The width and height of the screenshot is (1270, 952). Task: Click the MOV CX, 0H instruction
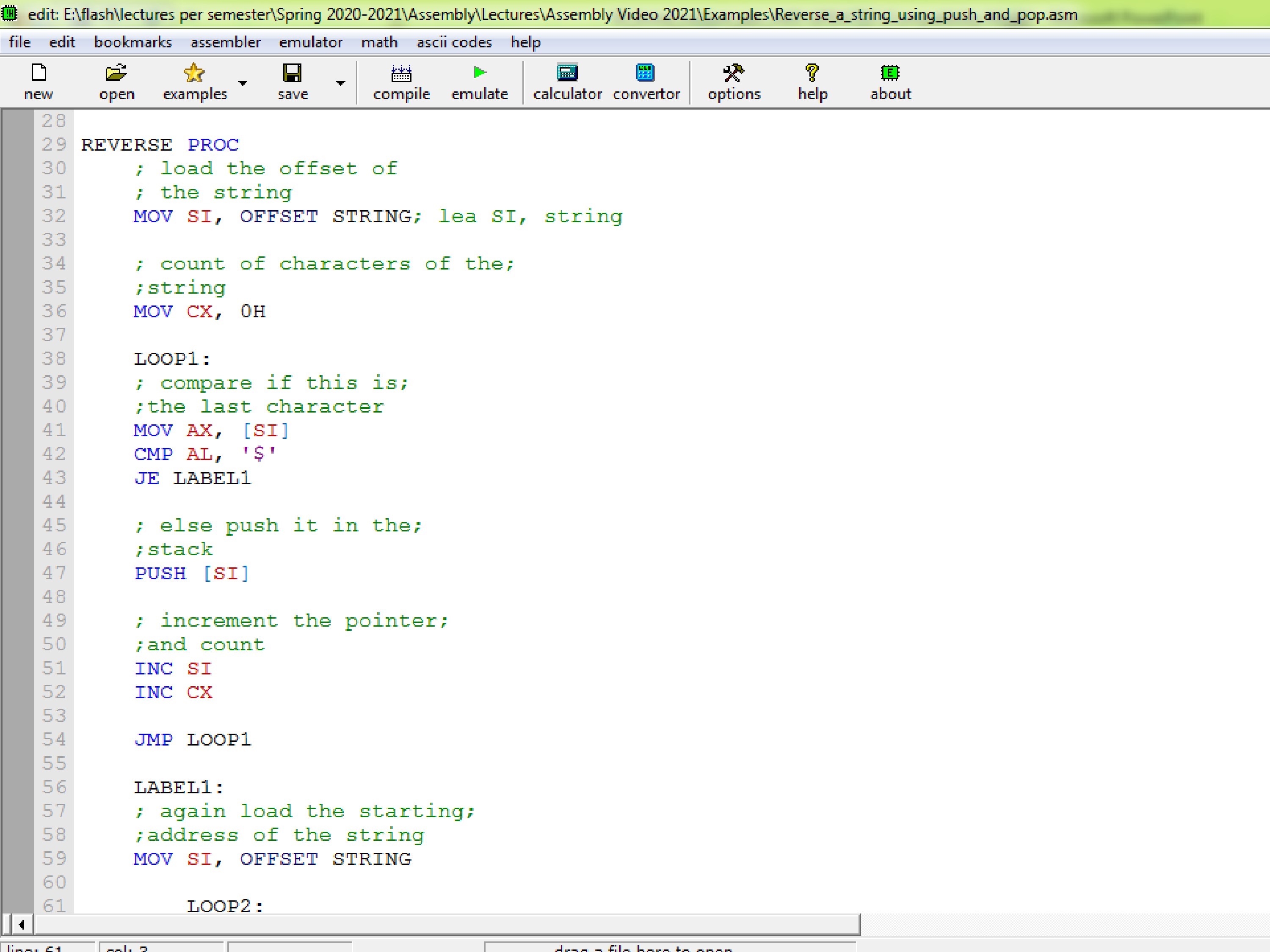coord(199,311)
